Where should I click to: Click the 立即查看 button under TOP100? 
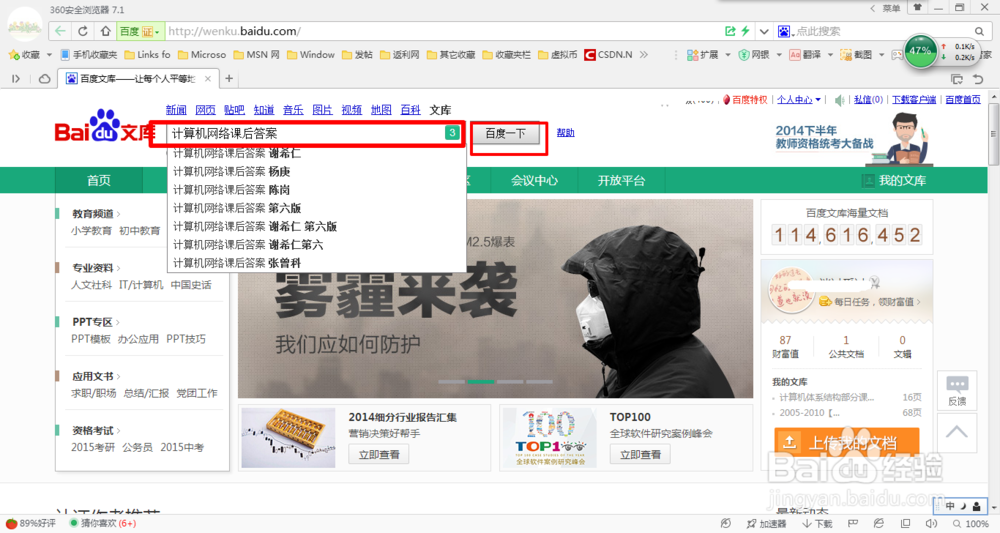click(640, 455)
